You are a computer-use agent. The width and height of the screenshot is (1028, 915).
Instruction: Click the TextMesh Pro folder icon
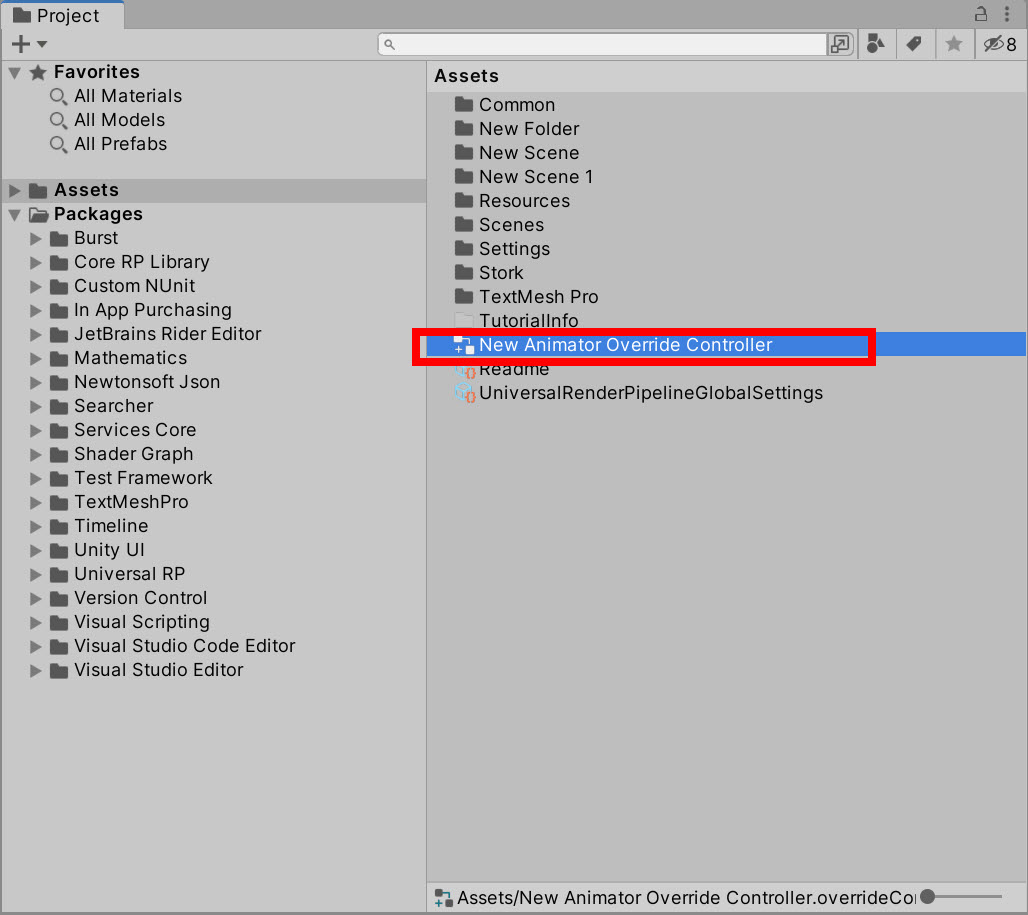point(464,296)
